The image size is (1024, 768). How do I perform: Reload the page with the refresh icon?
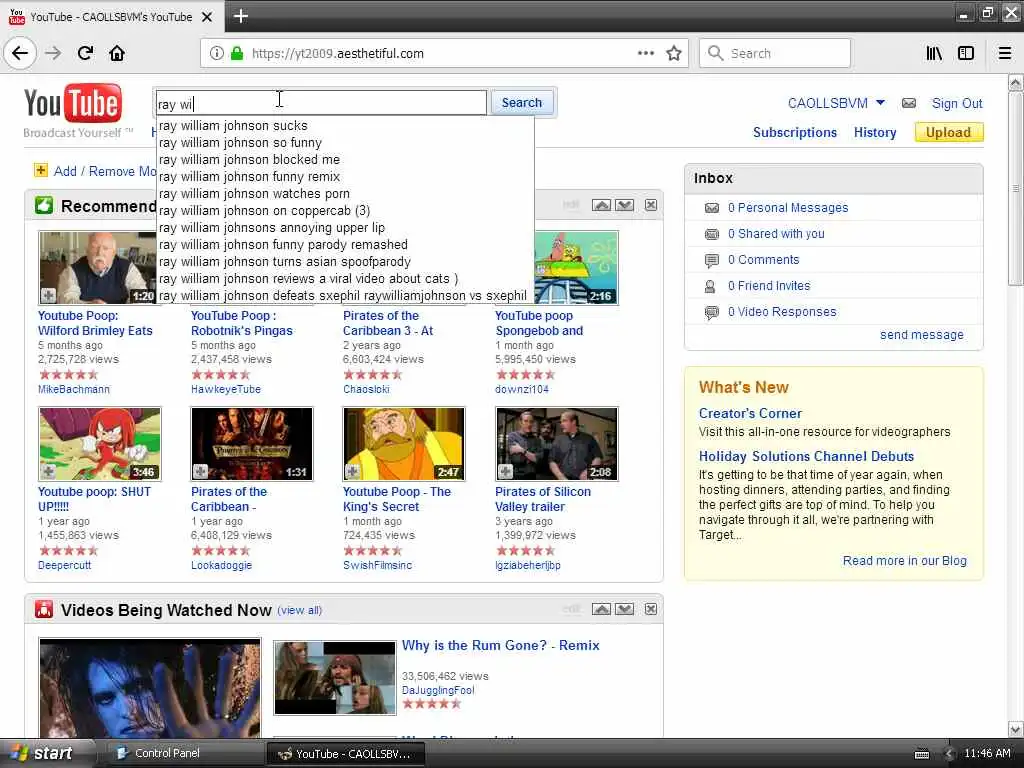pyautogui.click(x=85, y=53)
